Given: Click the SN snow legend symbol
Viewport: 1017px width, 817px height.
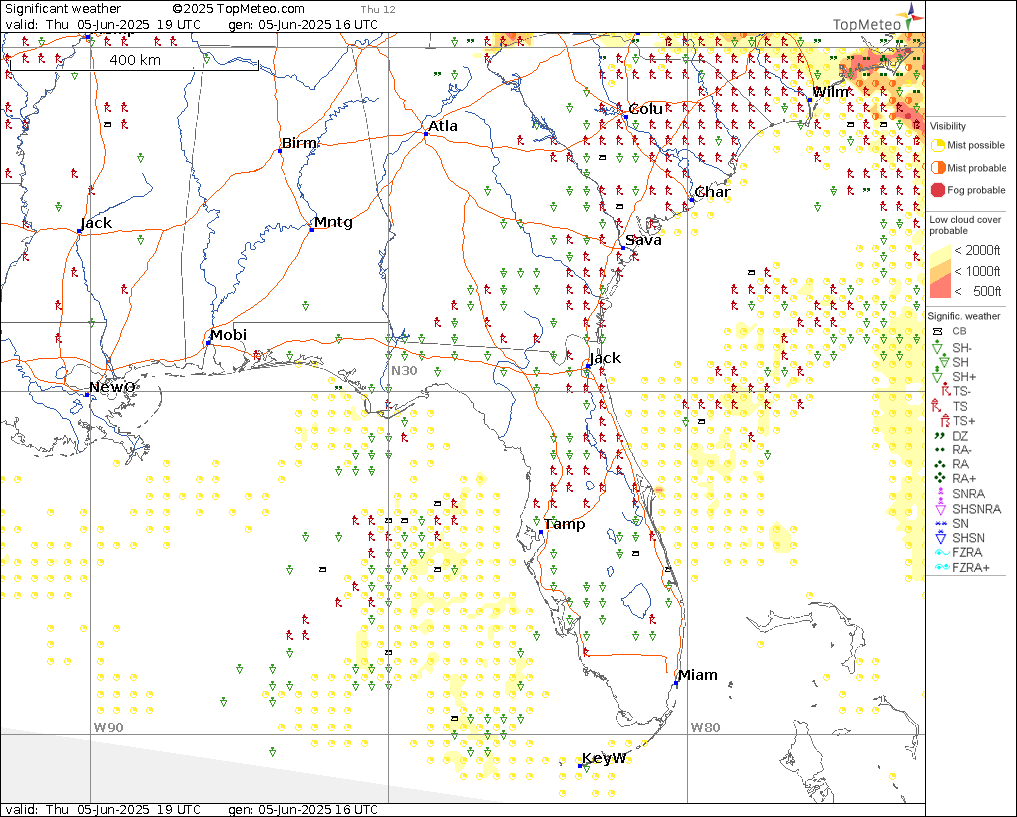Looking at the screenshot, I should pos(941,523).
